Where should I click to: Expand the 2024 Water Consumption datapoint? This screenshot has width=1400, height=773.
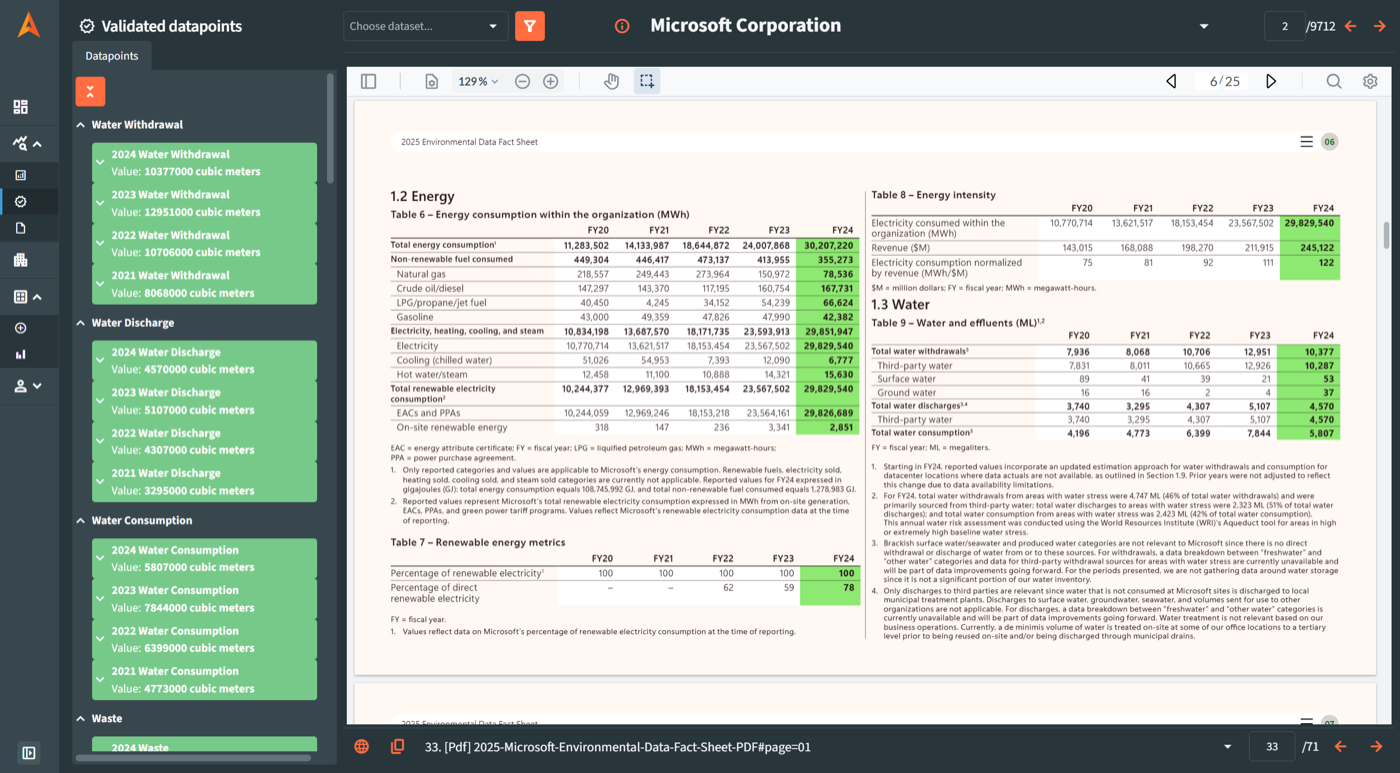(100, 558)
